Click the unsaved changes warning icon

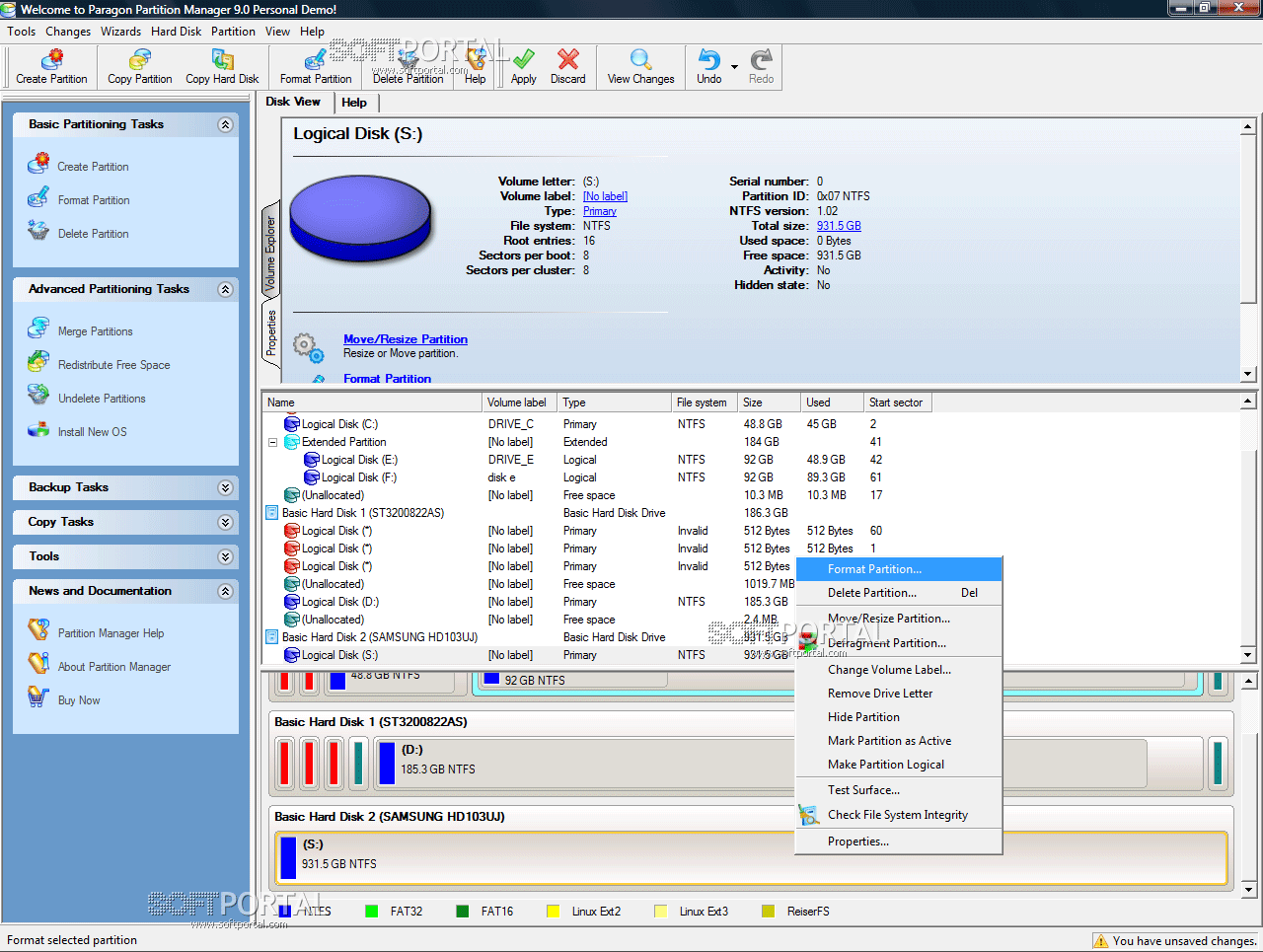click(x=1101, y=941)
